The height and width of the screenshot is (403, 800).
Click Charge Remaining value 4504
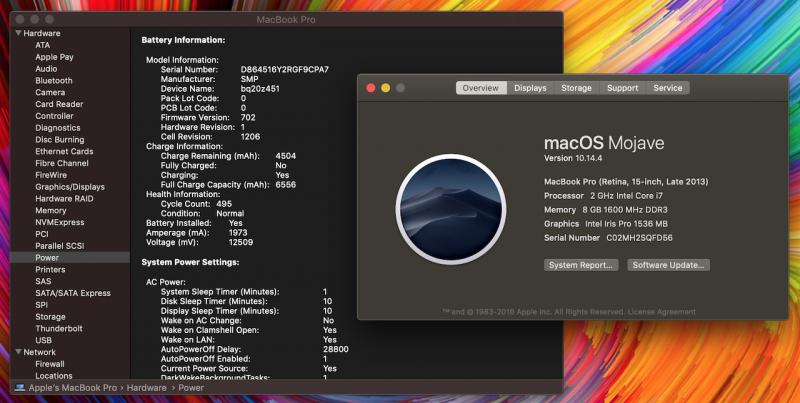coord(286,156)
